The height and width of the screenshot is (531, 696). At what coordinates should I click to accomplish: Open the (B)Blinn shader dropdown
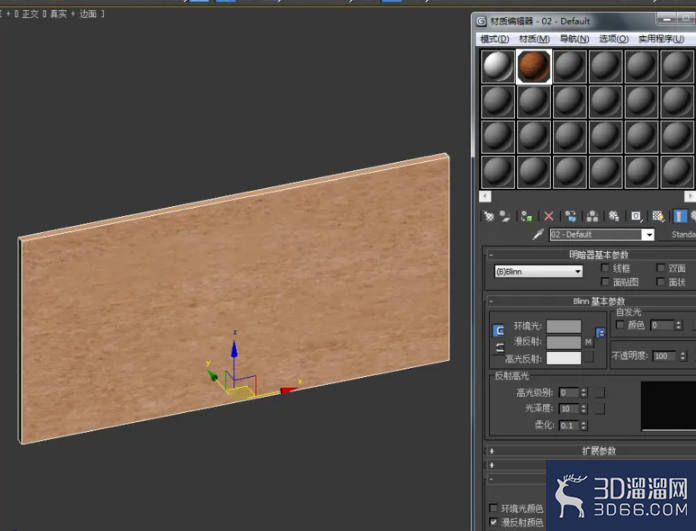(538, 271)
